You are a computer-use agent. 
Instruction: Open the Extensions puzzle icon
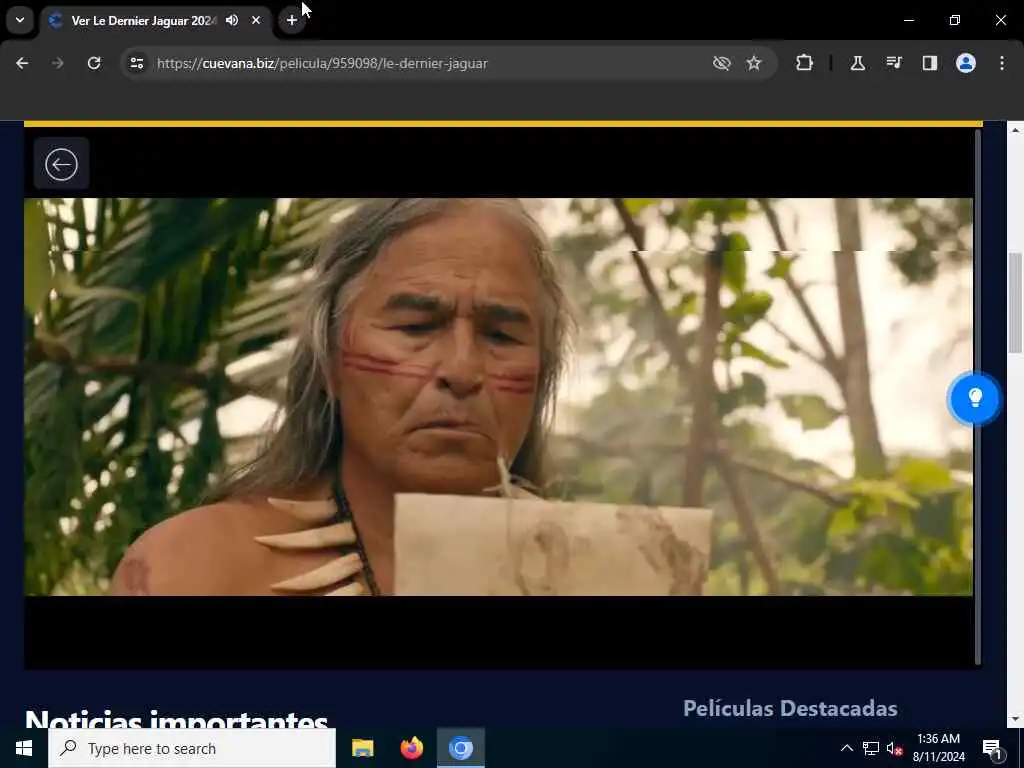click(x=805, y=63)
